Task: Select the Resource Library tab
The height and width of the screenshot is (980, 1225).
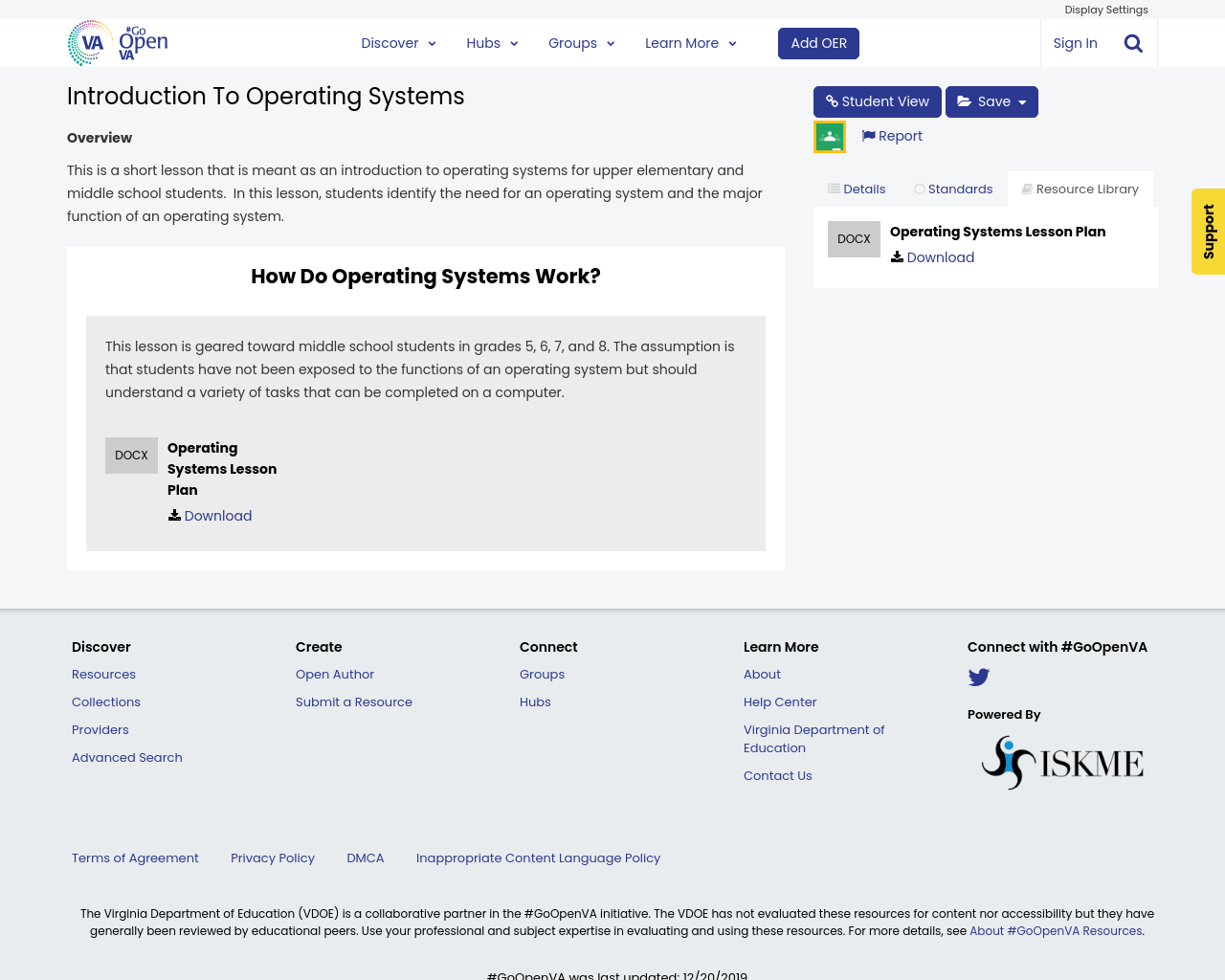Action: tap(1080, 189)
